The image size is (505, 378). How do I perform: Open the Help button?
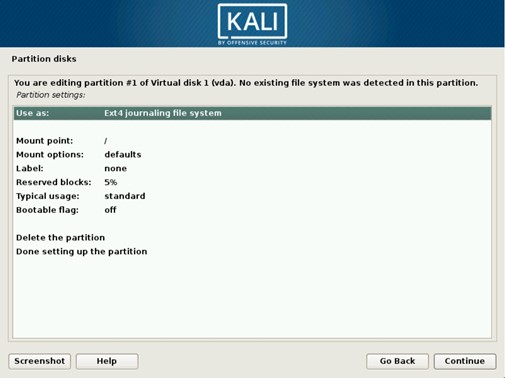[107, 361]
